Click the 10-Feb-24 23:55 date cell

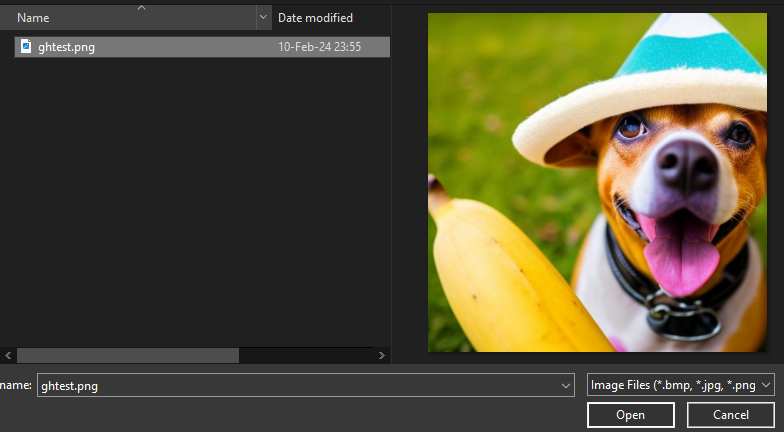click(320, 47)
